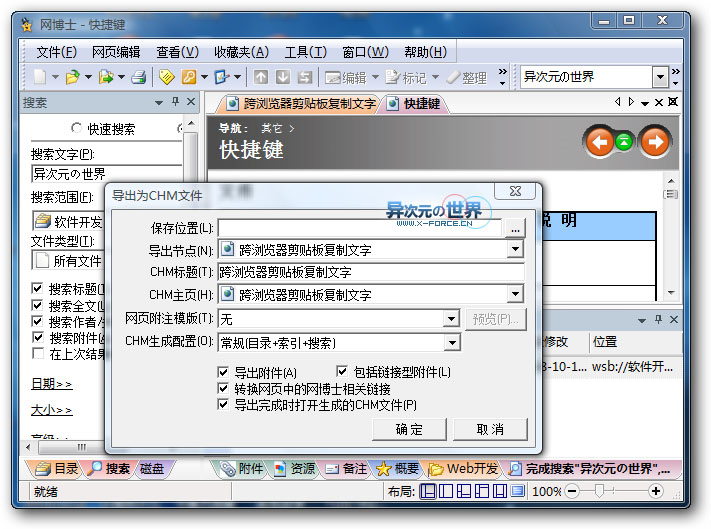Toggle the 搜索标题 checkbox
The image size is (711, 529).
(38, 288)
